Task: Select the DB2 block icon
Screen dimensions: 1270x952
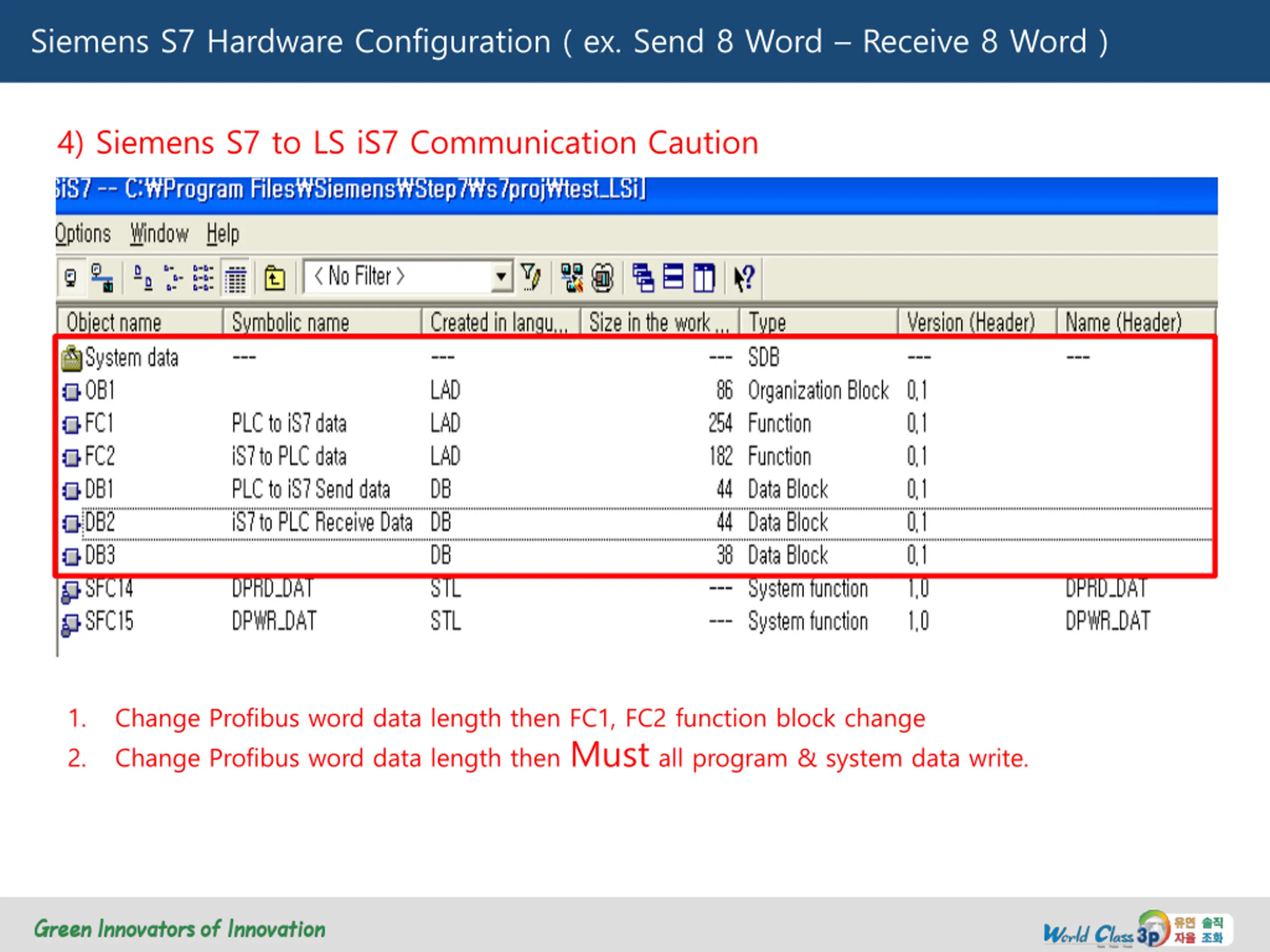Action: coord(71,523)
